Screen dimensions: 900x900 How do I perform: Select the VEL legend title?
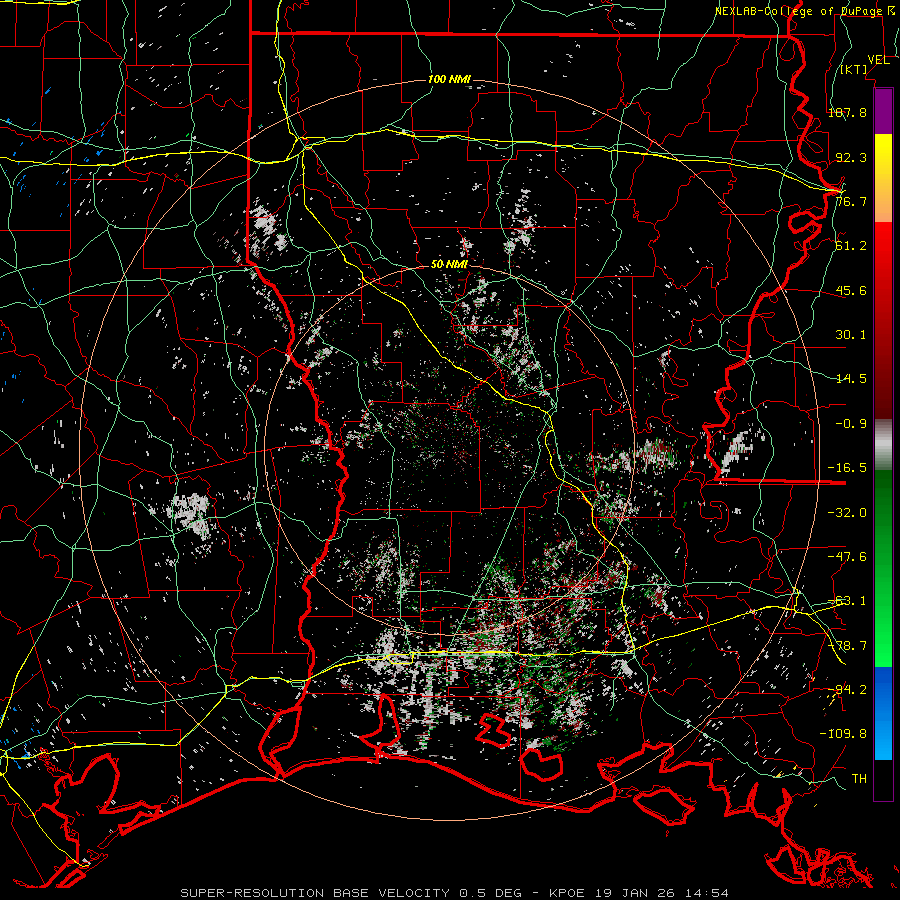[x=878, y=60]
